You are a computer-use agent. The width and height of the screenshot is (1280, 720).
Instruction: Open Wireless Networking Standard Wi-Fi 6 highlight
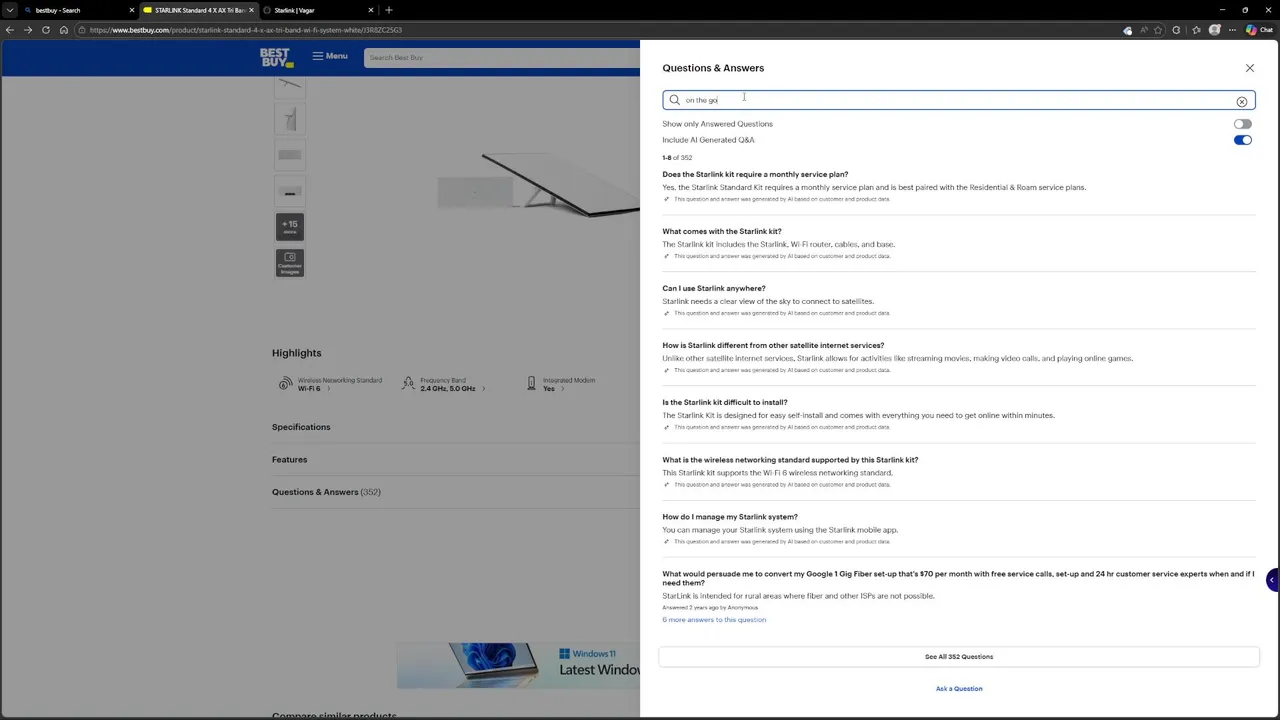pos(331,384)
